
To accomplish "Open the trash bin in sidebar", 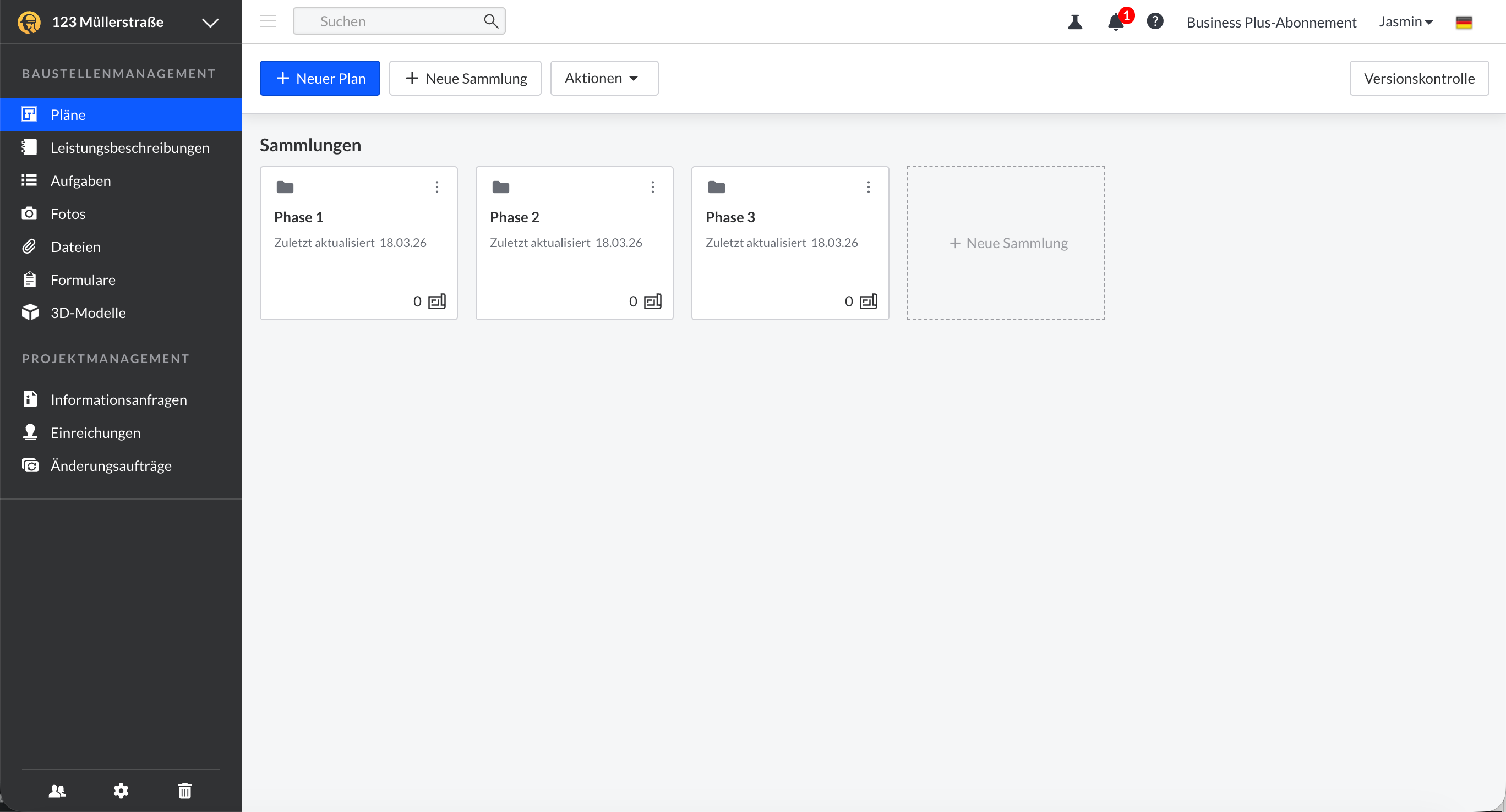I will [185, 791].
